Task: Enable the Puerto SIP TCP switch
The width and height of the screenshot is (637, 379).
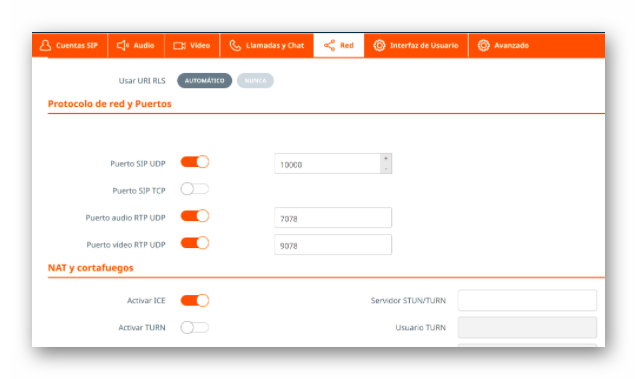Action: coord(195,189)
